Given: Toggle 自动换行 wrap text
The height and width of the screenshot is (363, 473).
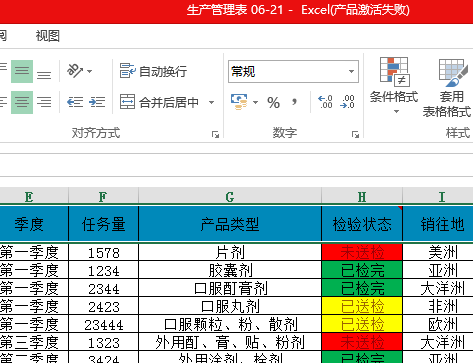Looking at the screenshot, I should click(153, 71).
